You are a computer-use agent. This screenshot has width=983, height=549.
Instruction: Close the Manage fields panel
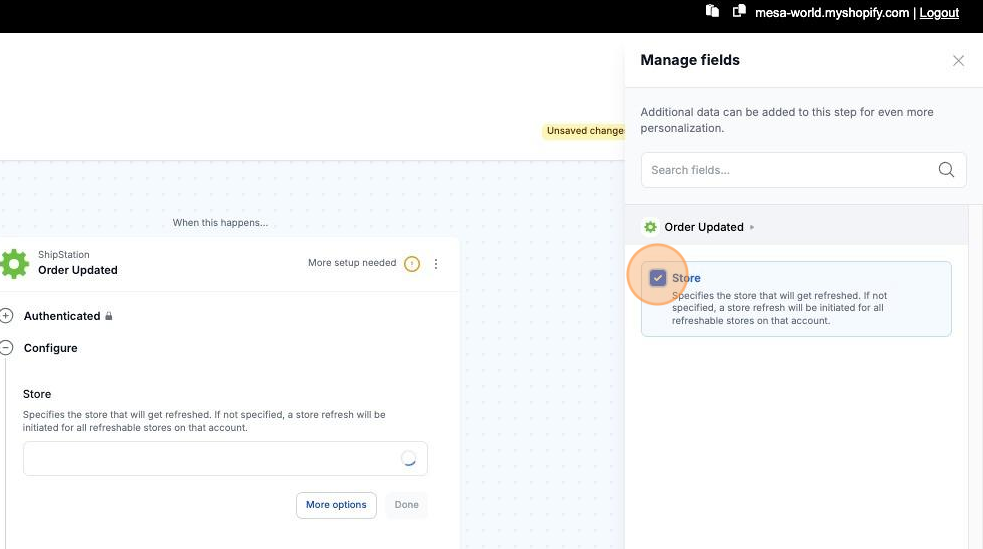click(x=958, y=61)
